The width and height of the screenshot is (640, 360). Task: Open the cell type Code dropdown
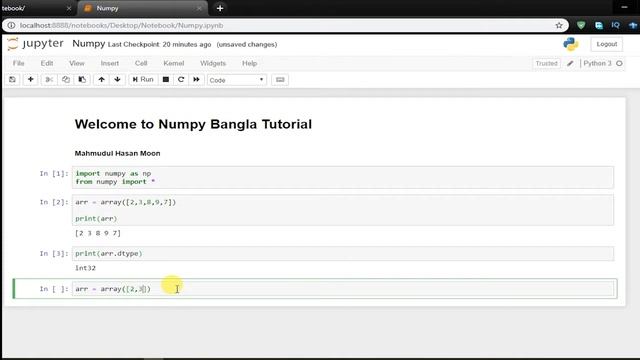click(237, 80)
